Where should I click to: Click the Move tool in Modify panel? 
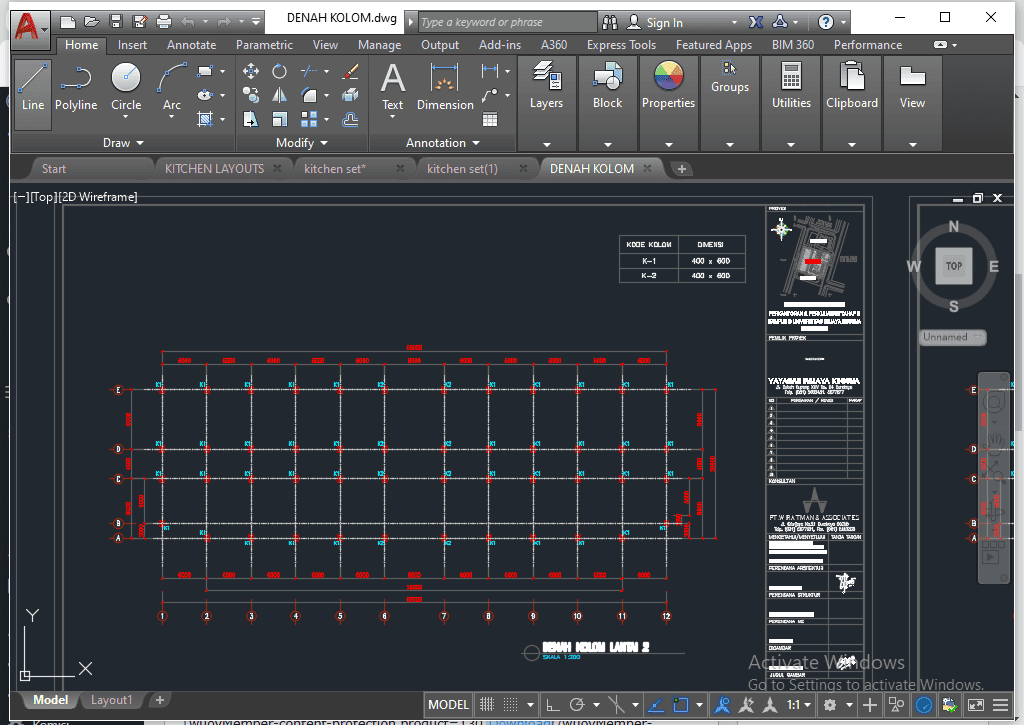(x=251, y=71)
